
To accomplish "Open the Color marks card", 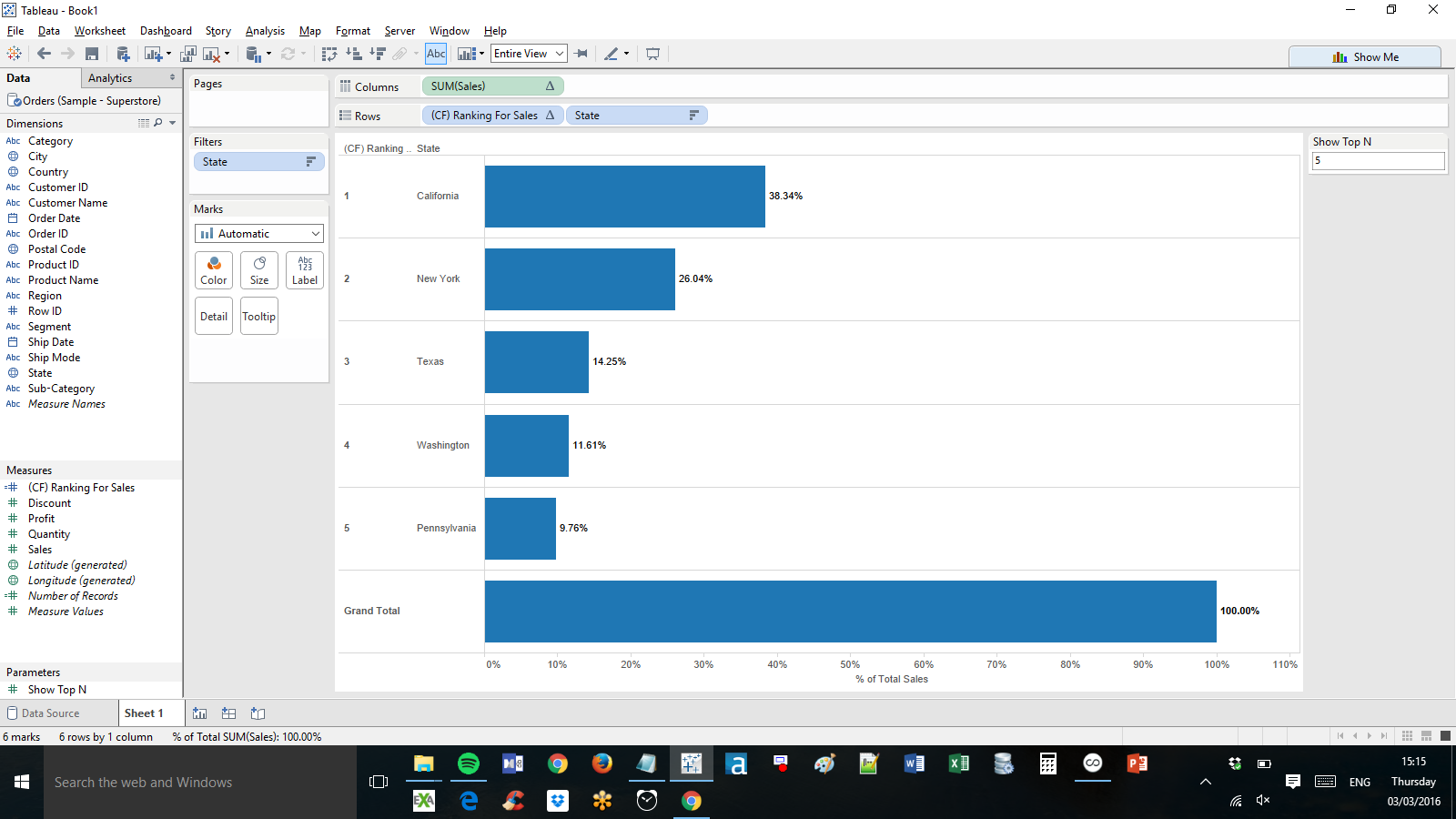I will tap(214, 270).
